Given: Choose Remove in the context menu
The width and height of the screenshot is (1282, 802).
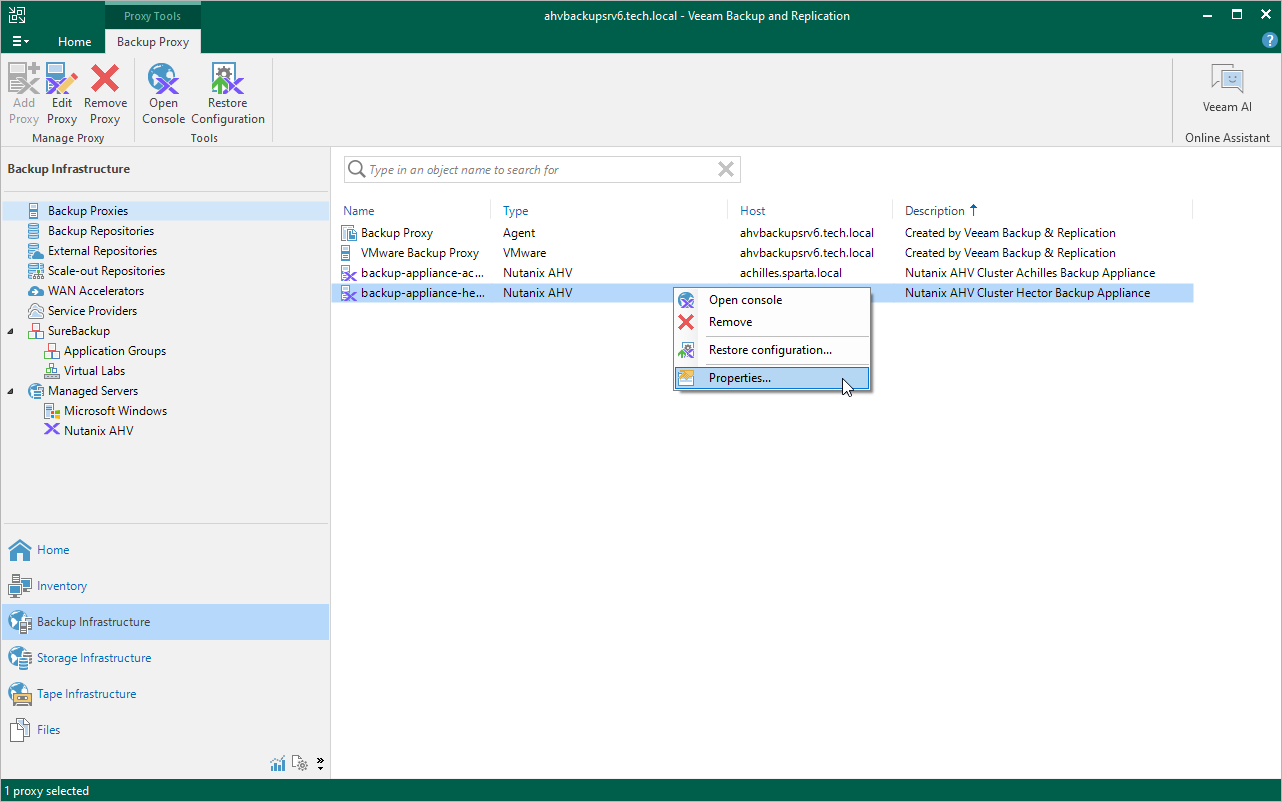Looking at the screenshot, I should (772, 322).
